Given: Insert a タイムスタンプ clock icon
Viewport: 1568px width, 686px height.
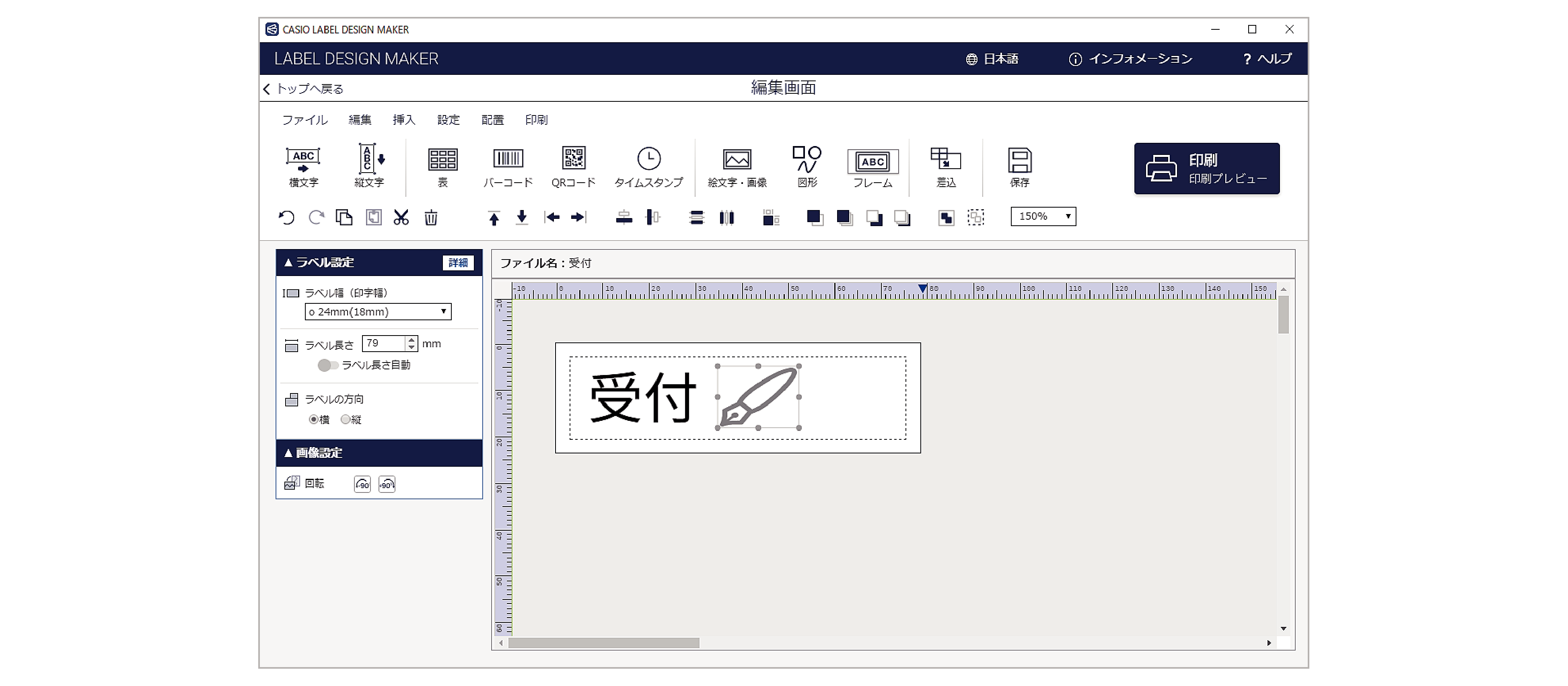Looking at the screenshot, I should click(649, 167).
